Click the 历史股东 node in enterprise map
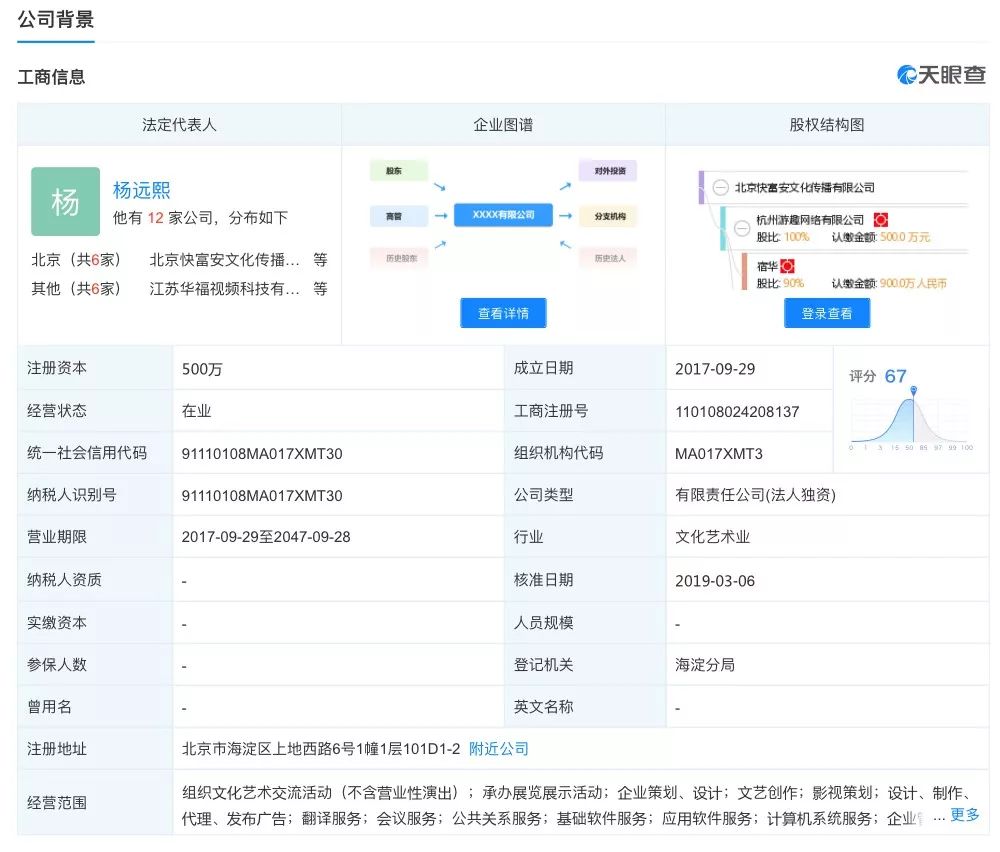Image resolution: width=1000 pixels, height=852 pixels. tap(399, 258)
